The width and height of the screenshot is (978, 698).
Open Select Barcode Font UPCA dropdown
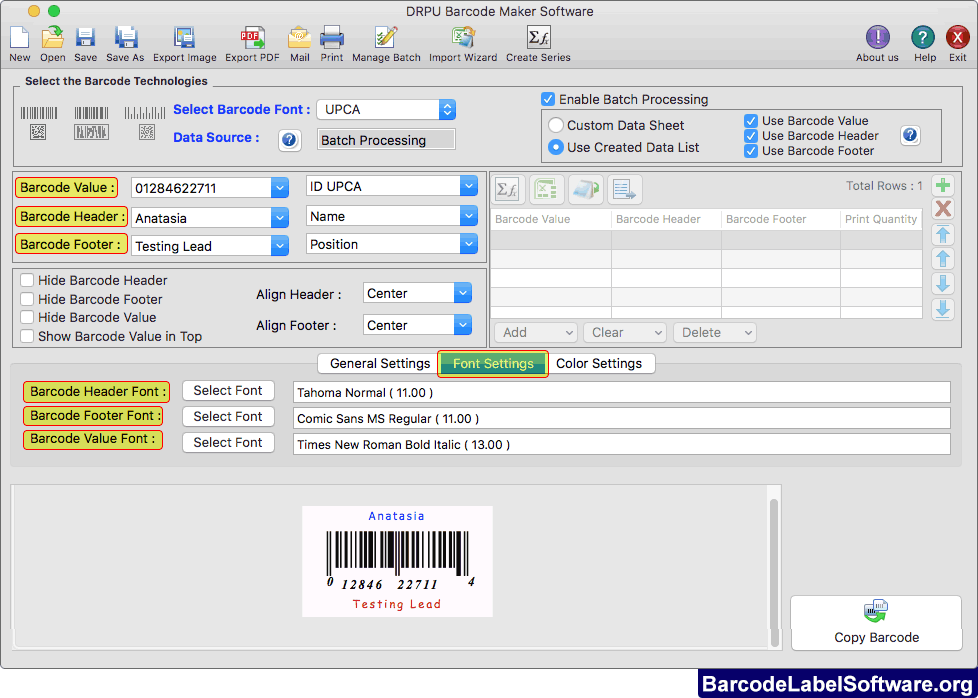click(x=447, y=109)
